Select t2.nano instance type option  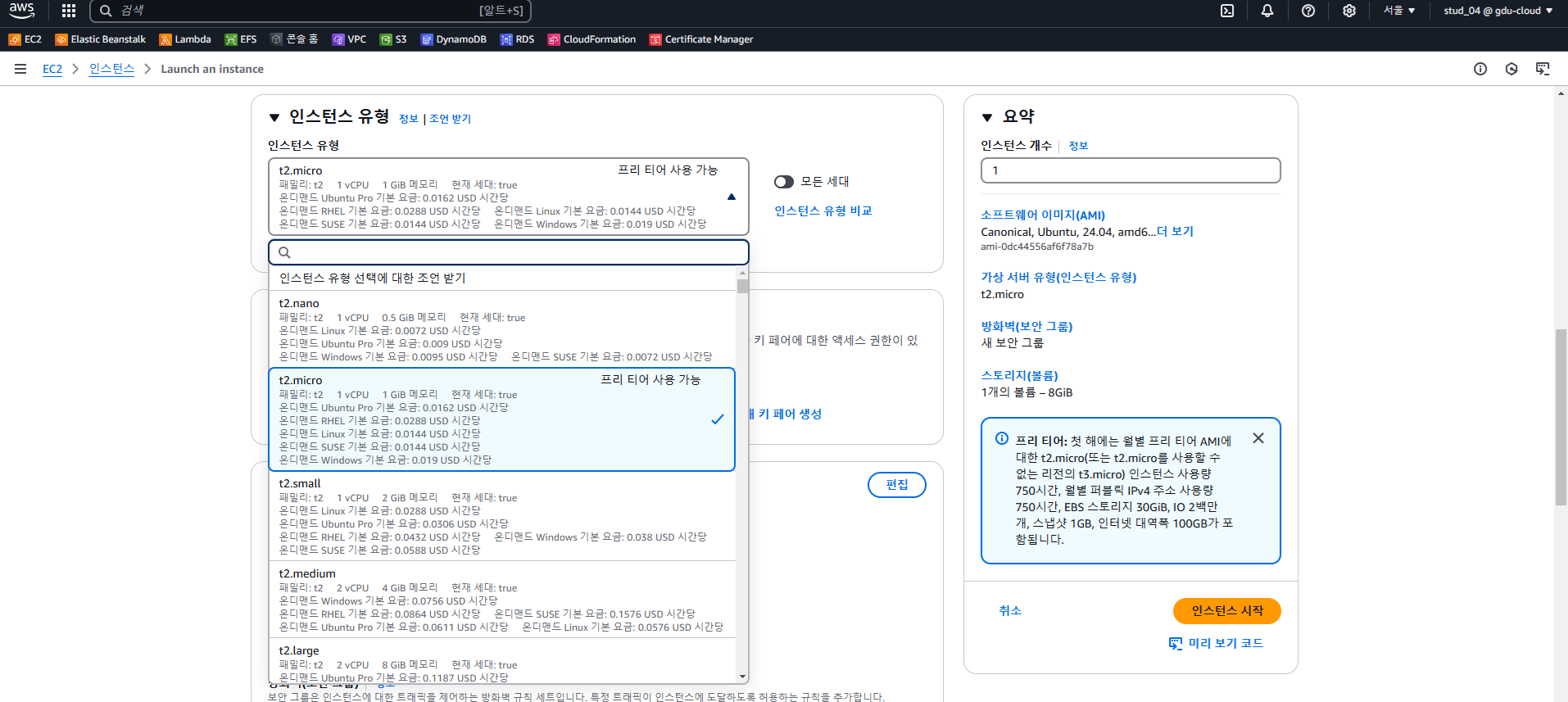click(502, 329)
